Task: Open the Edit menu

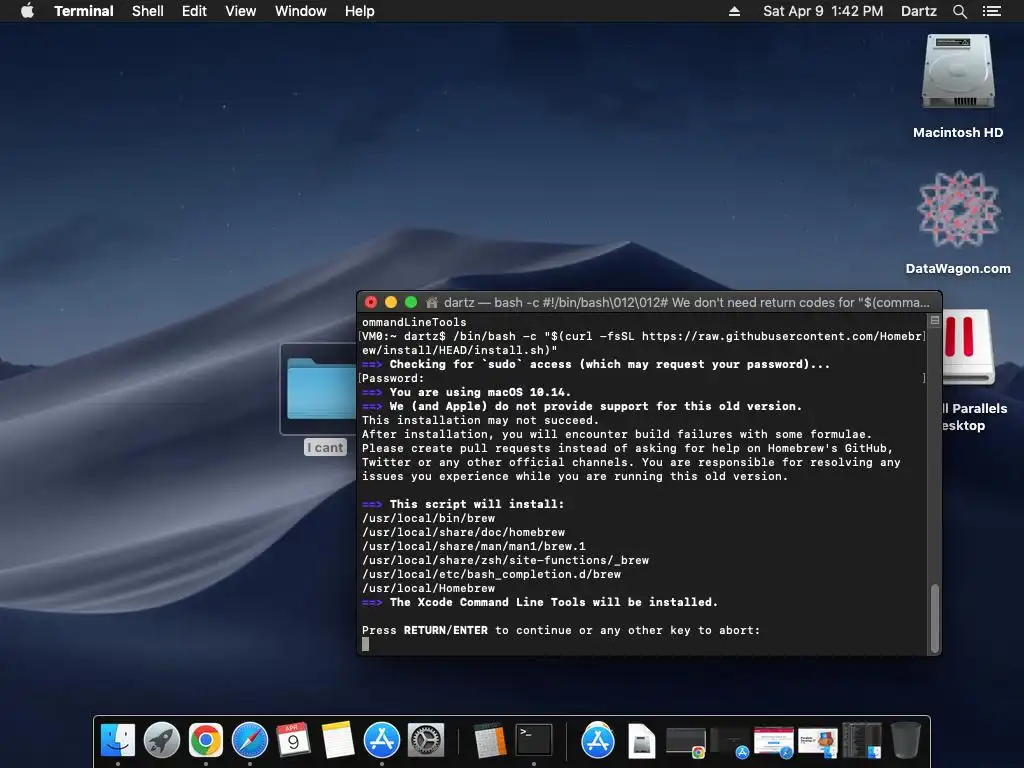Action: coord(194,11)
